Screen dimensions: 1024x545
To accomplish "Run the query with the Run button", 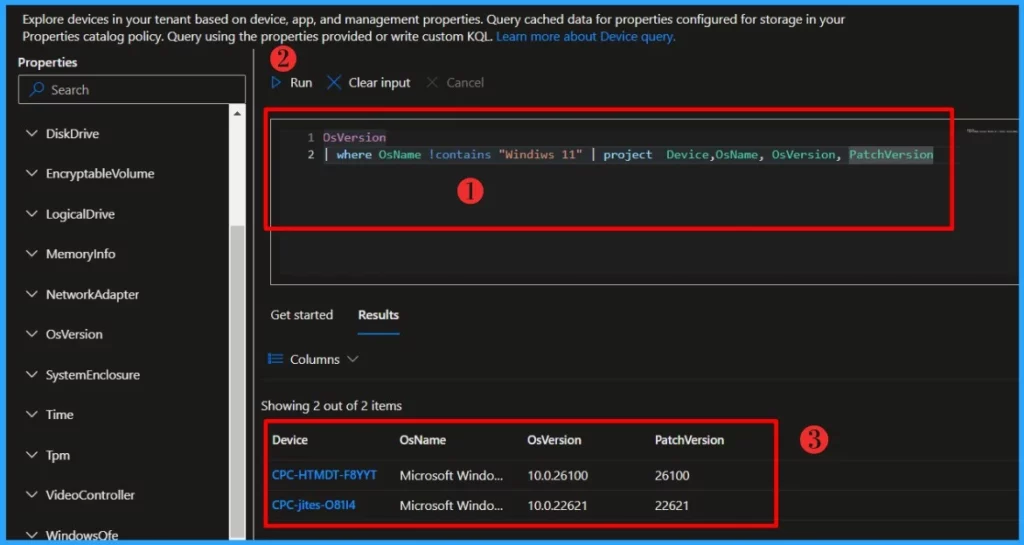I will 292,83.
